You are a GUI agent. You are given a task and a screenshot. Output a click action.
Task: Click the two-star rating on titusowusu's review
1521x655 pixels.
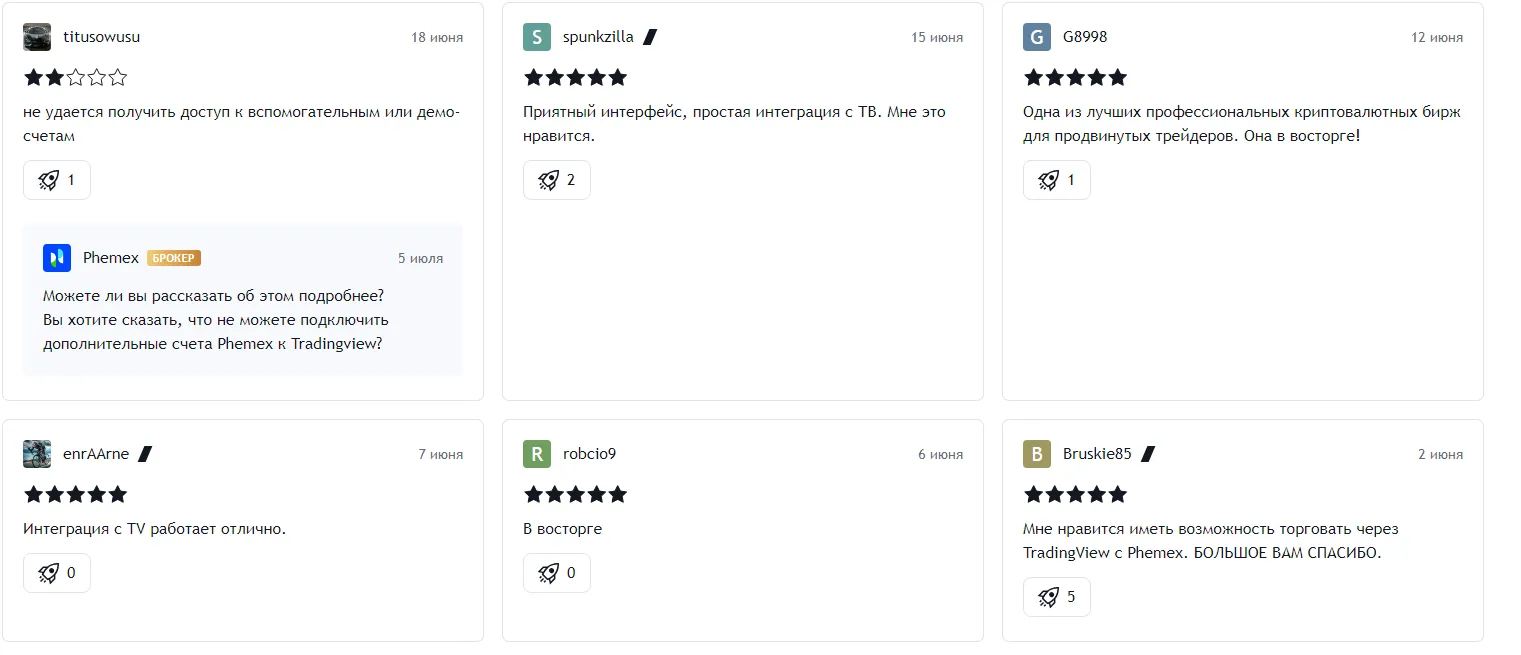(x=76, y=77)
